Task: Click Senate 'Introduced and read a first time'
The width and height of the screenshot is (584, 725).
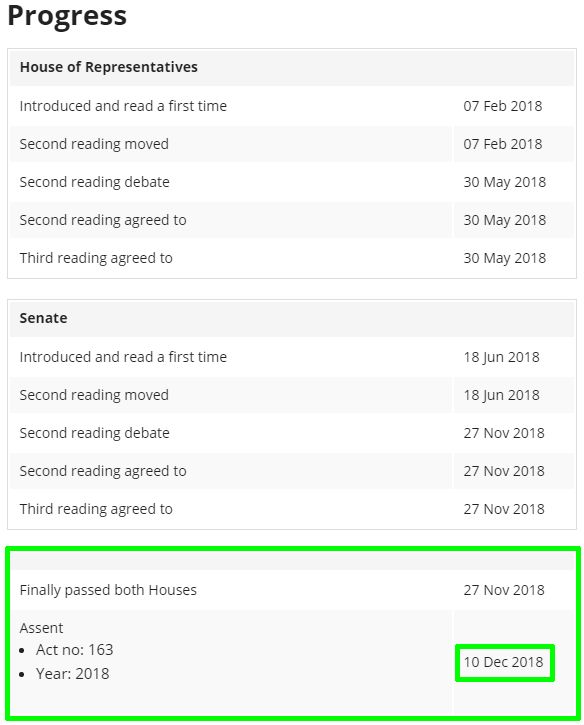Action: 123,357
